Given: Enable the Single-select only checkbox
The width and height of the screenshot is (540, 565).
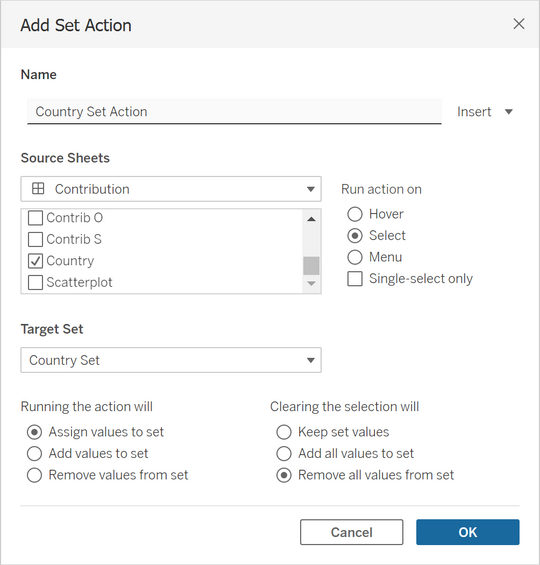Looking at the screenshot, I should click(x=355, y=279).
